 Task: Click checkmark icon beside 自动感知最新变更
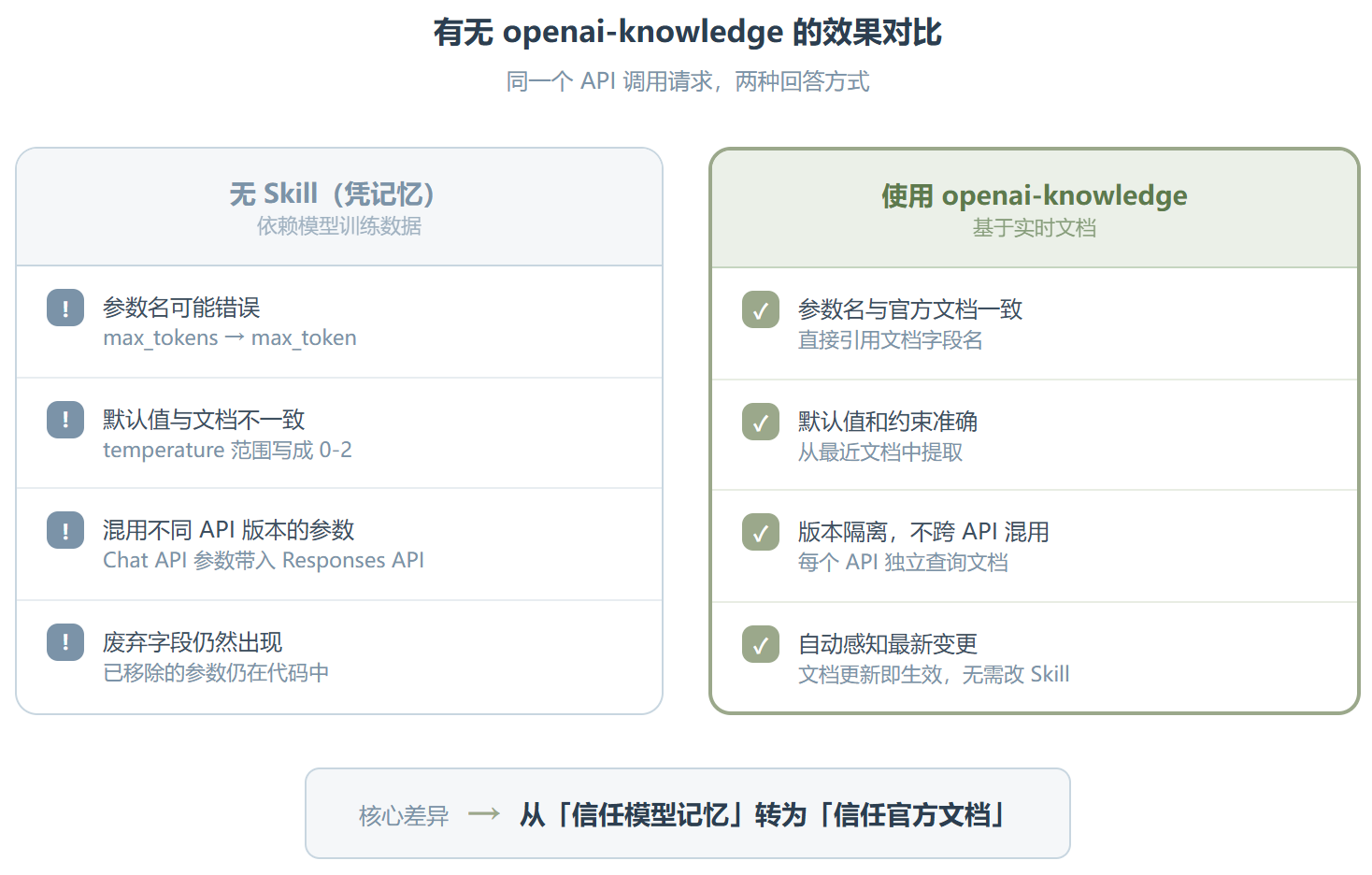coord(761,644)
